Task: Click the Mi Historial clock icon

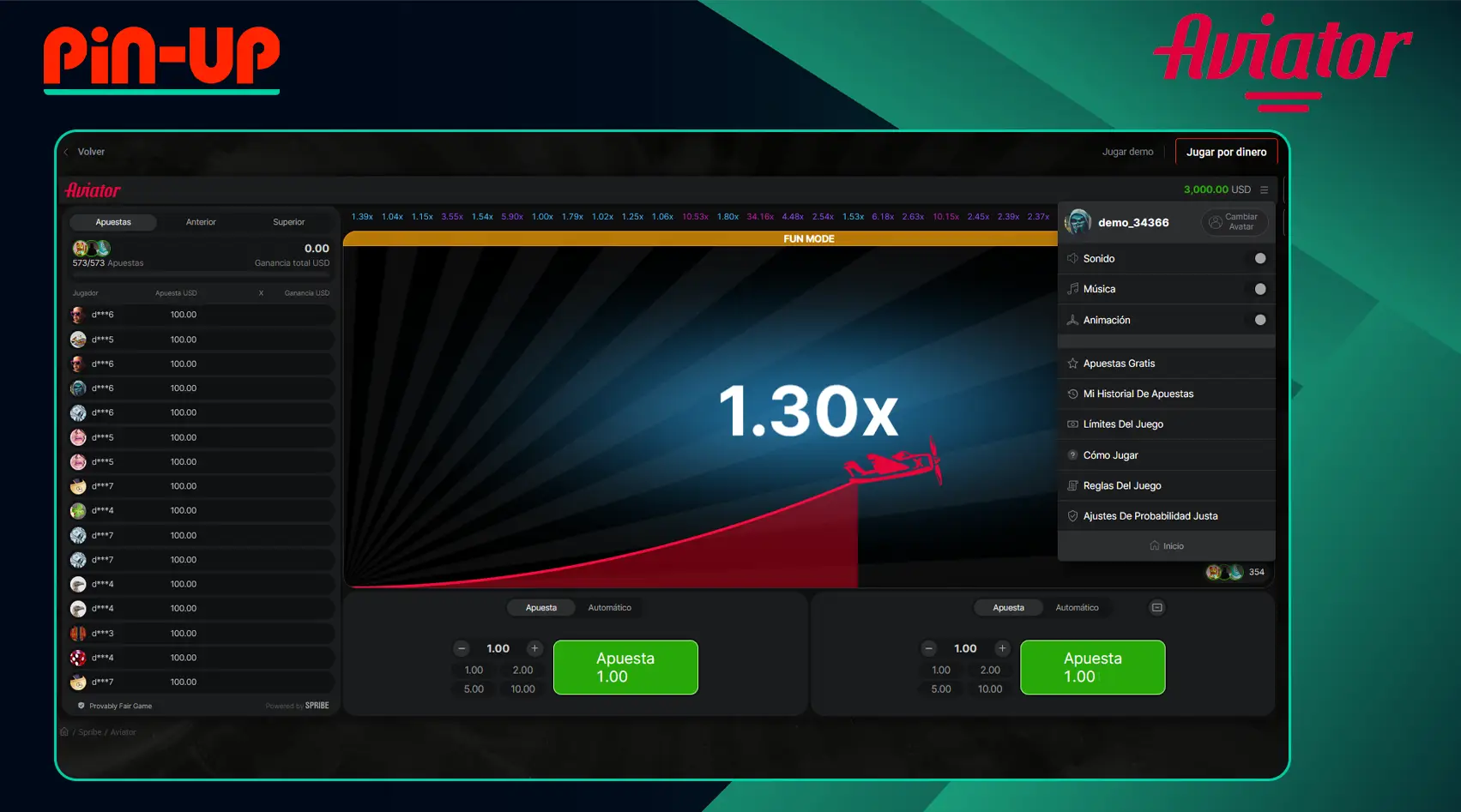Action: (1072, 394)
